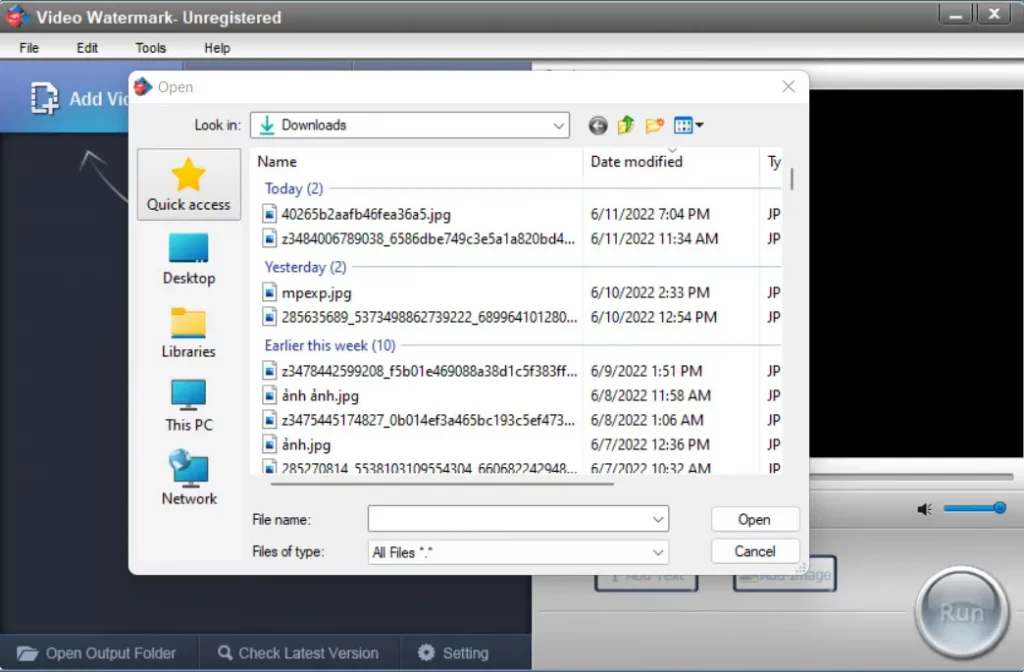Select the file mpexp.jpg
Screen dimensions: 1024x672
click(316, 292)
